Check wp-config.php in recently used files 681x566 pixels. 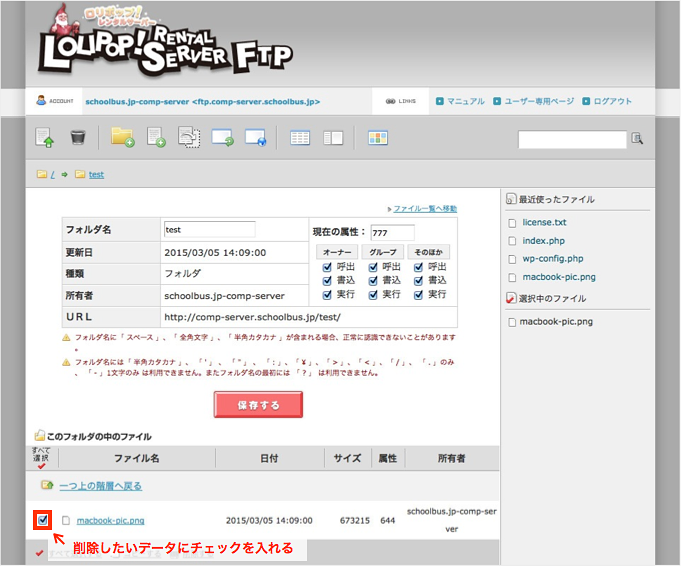coord(512,259)
